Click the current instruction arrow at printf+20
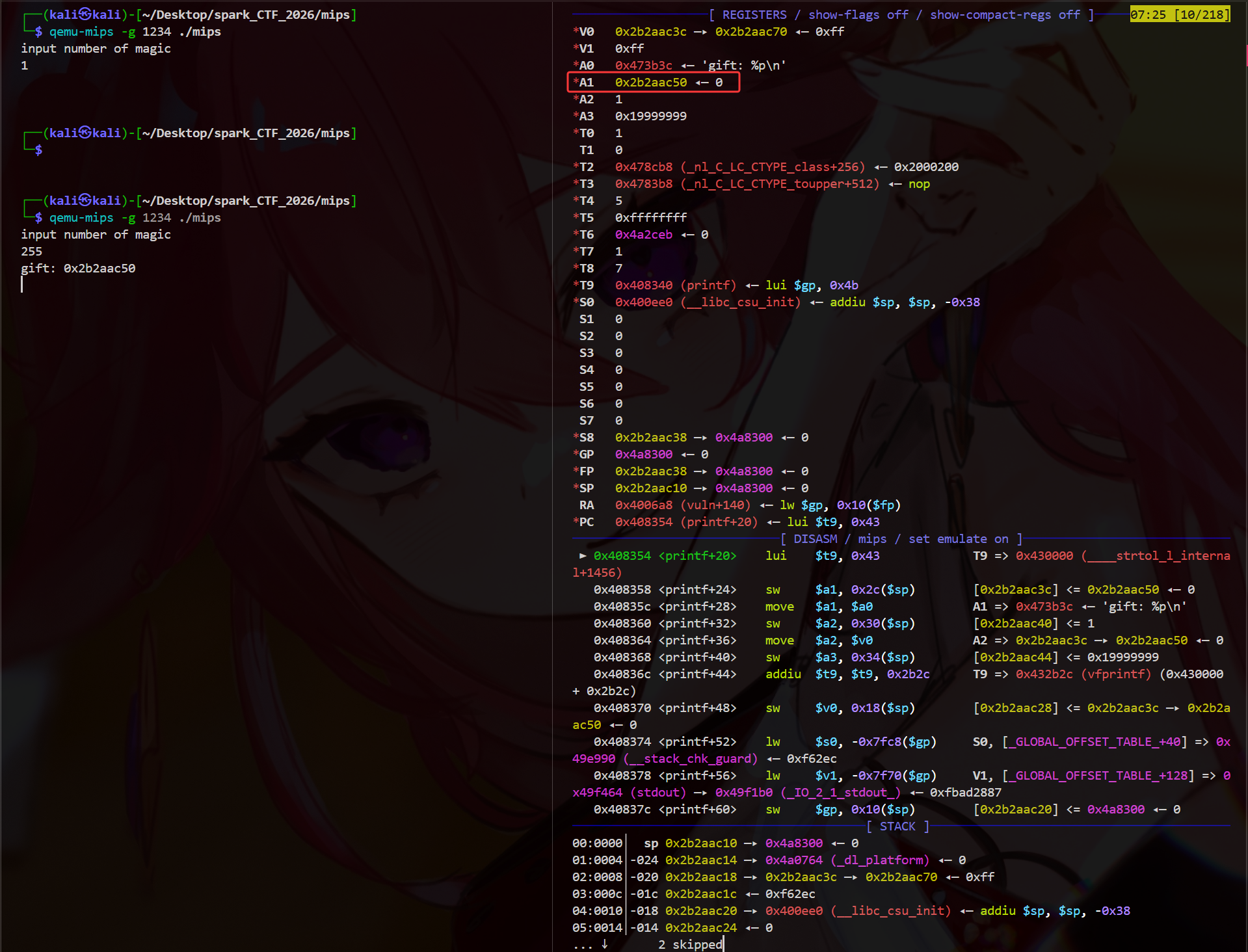1248x952 pixels. coord(583,556)
